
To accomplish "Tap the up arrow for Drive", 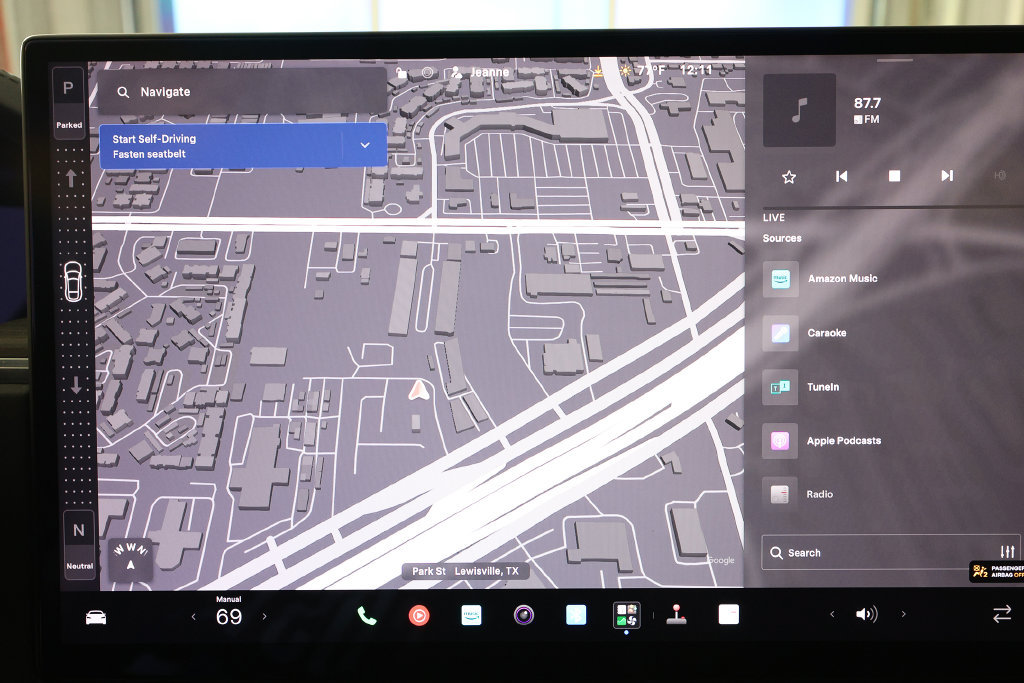I will 71,178.
